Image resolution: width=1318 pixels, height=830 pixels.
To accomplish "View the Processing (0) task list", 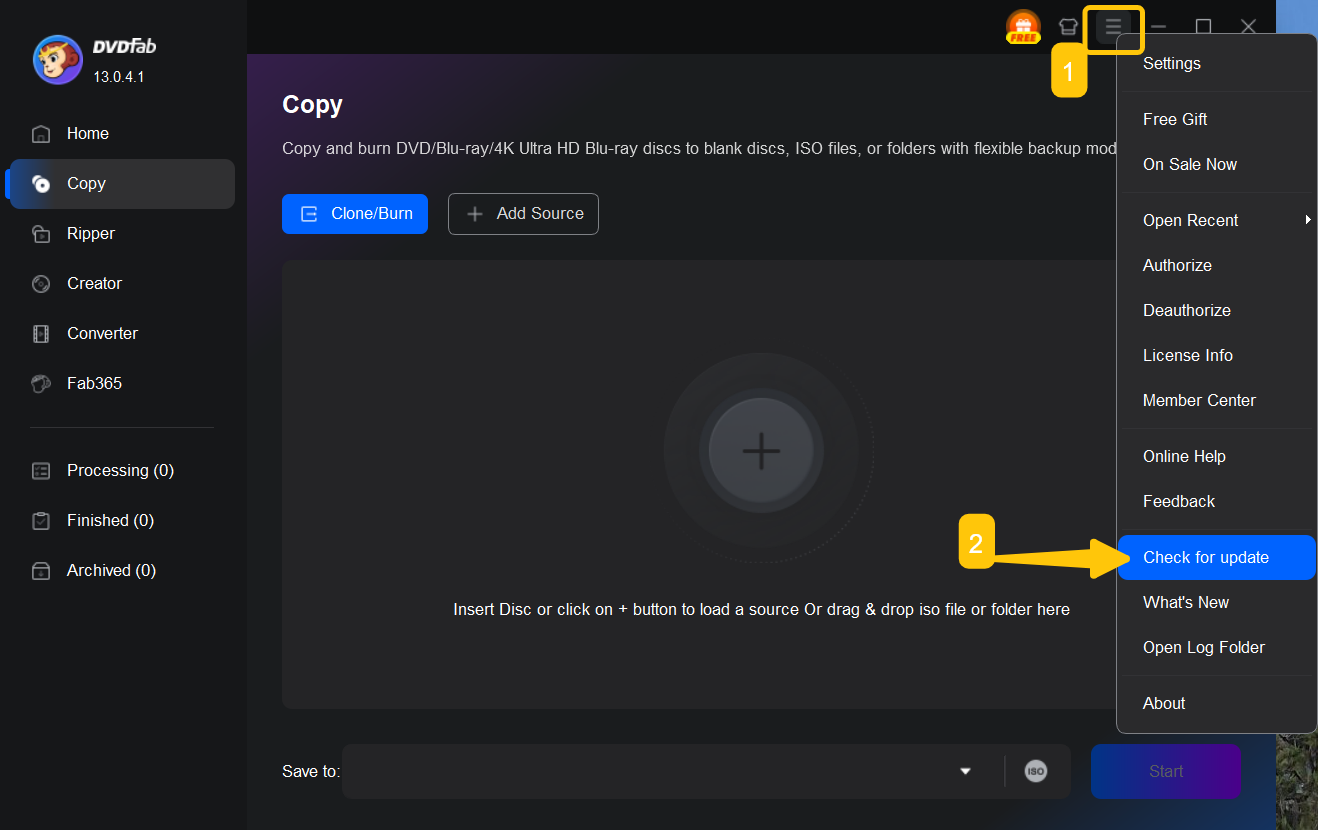I will pyautogui.click(x=119, y=470).
